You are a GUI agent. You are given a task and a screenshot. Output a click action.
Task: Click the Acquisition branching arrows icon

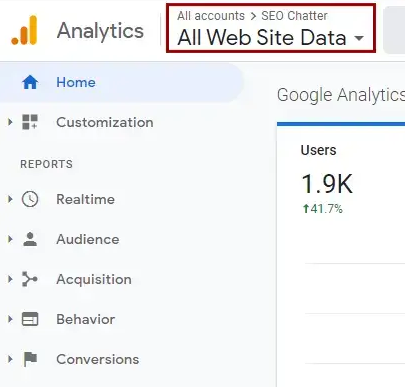point(30,279)
